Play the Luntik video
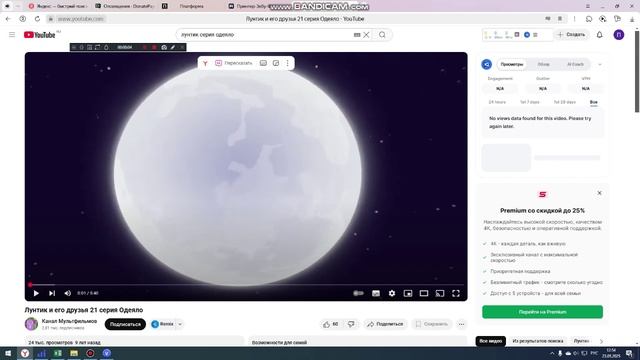 (x=36, y=293)
